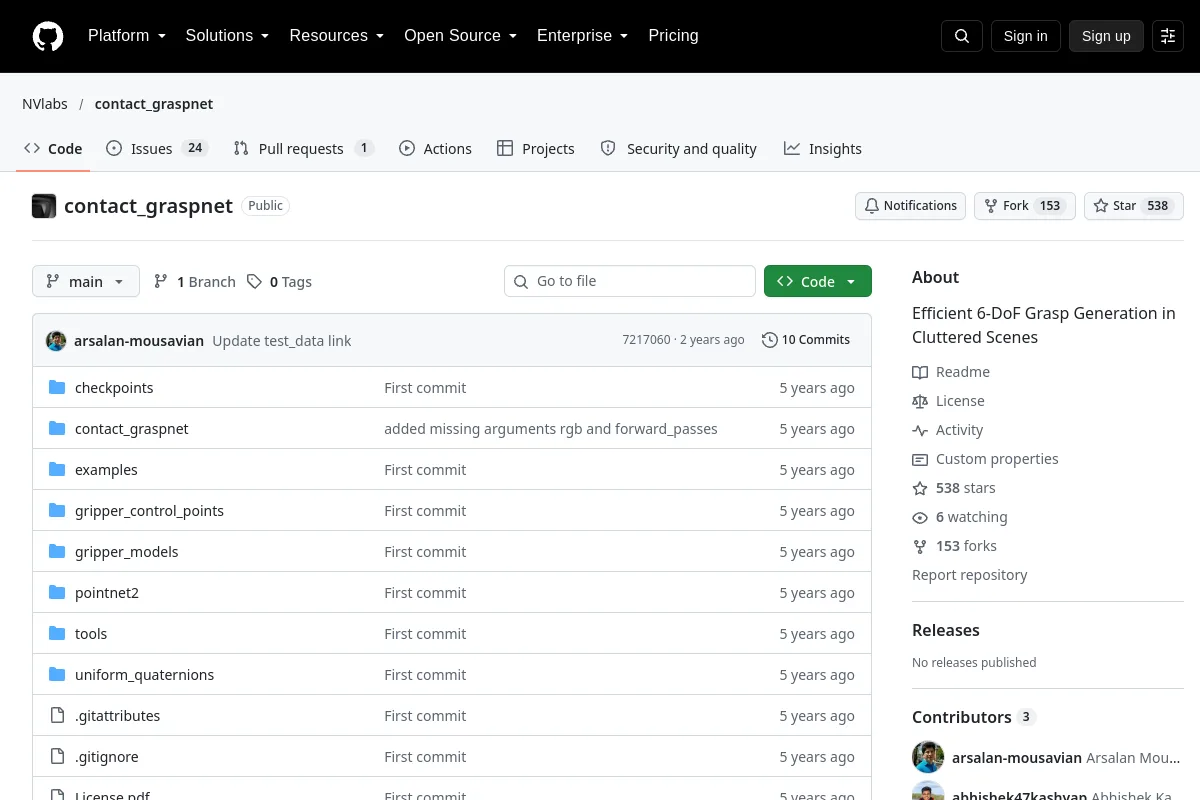The height and width of the screenshot is (800, 1200).
Task: Switch to the Projects tab
Action: tap(536, 149)
